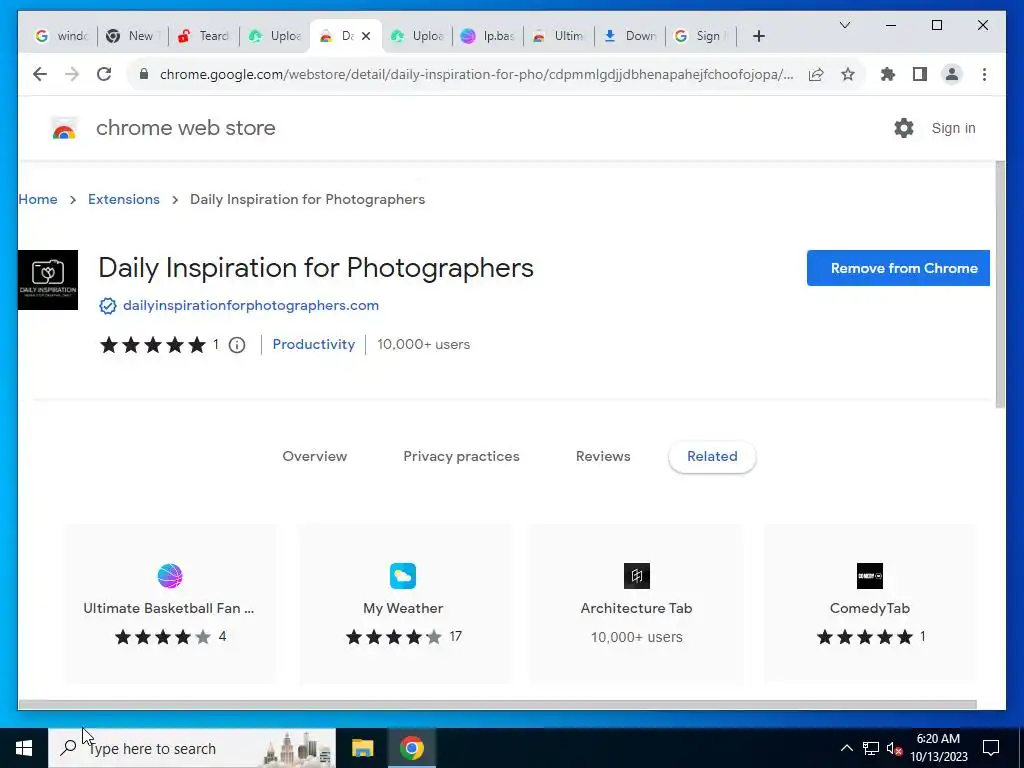Switch to the 'Ultim' tab

tap(560, 36)
